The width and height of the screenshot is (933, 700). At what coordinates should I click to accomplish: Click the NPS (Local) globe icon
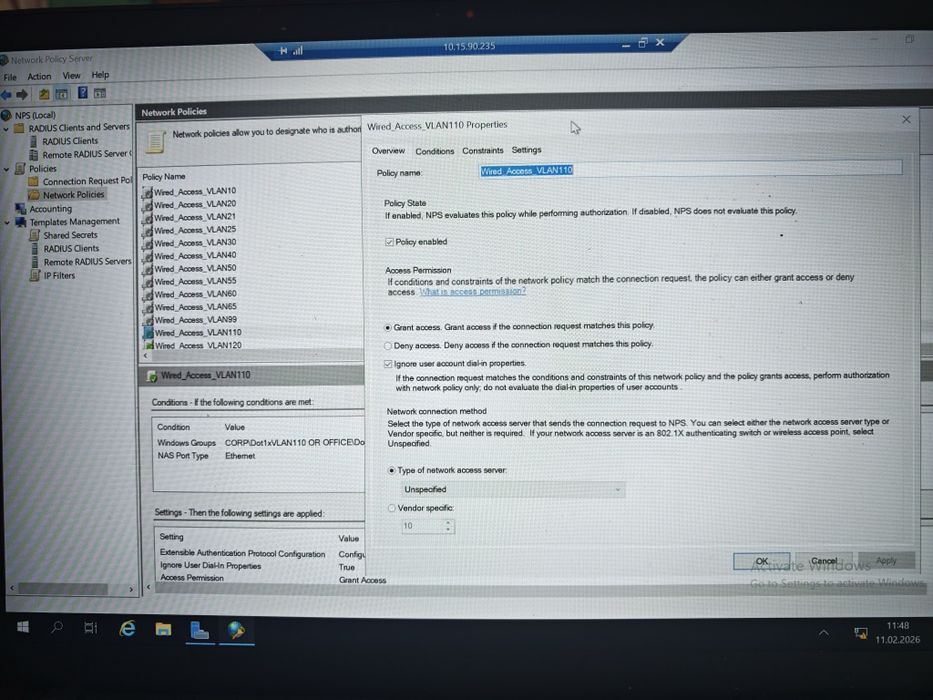pos(7,115)
